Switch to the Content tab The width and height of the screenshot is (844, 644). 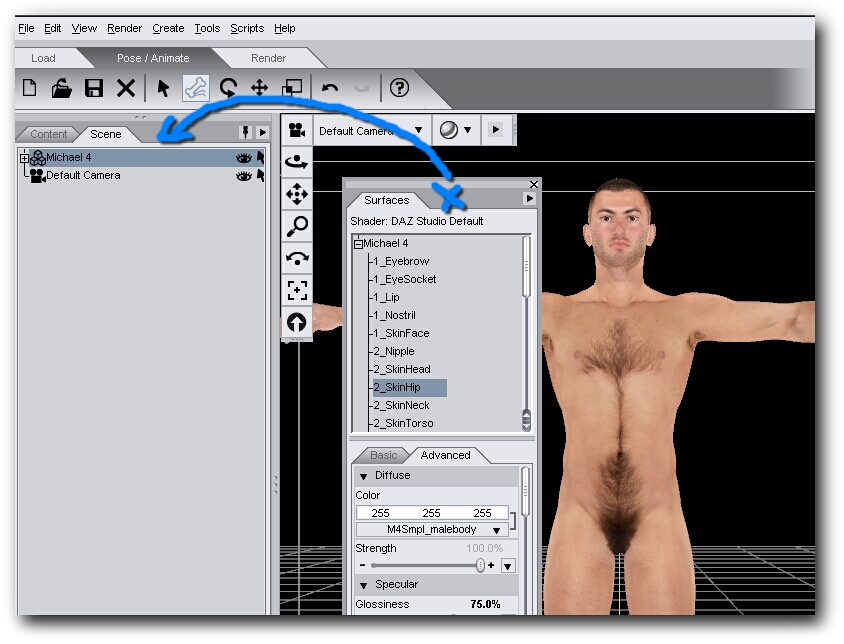[48, 134]
